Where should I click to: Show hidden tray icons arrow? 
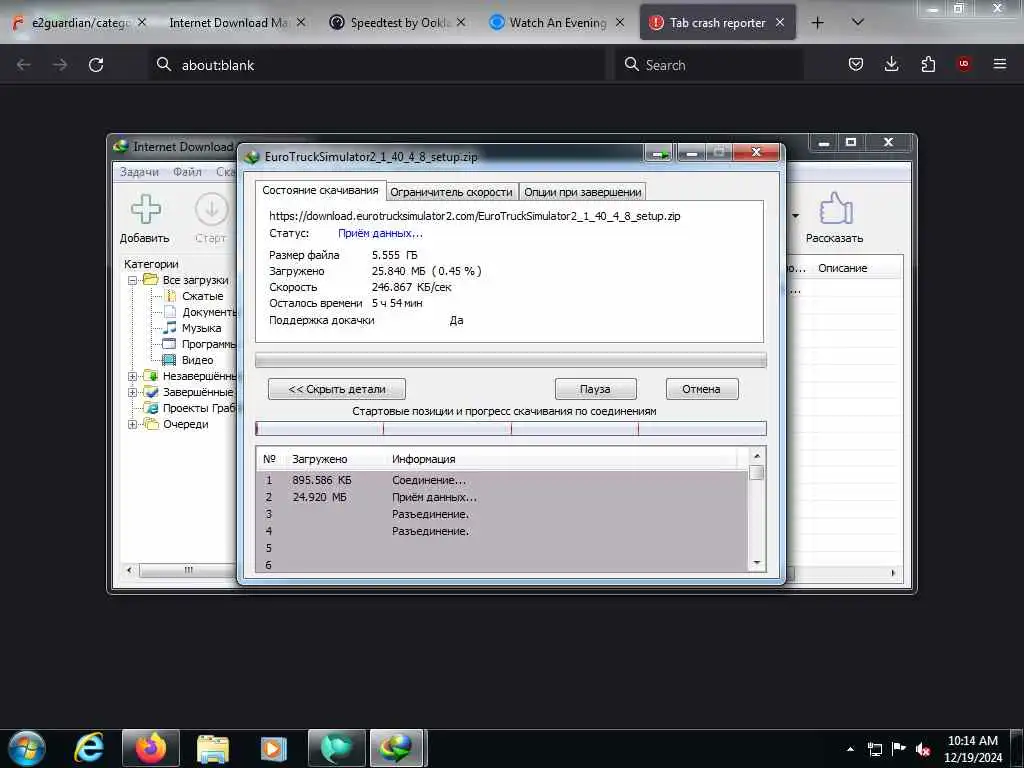(850, 749)
